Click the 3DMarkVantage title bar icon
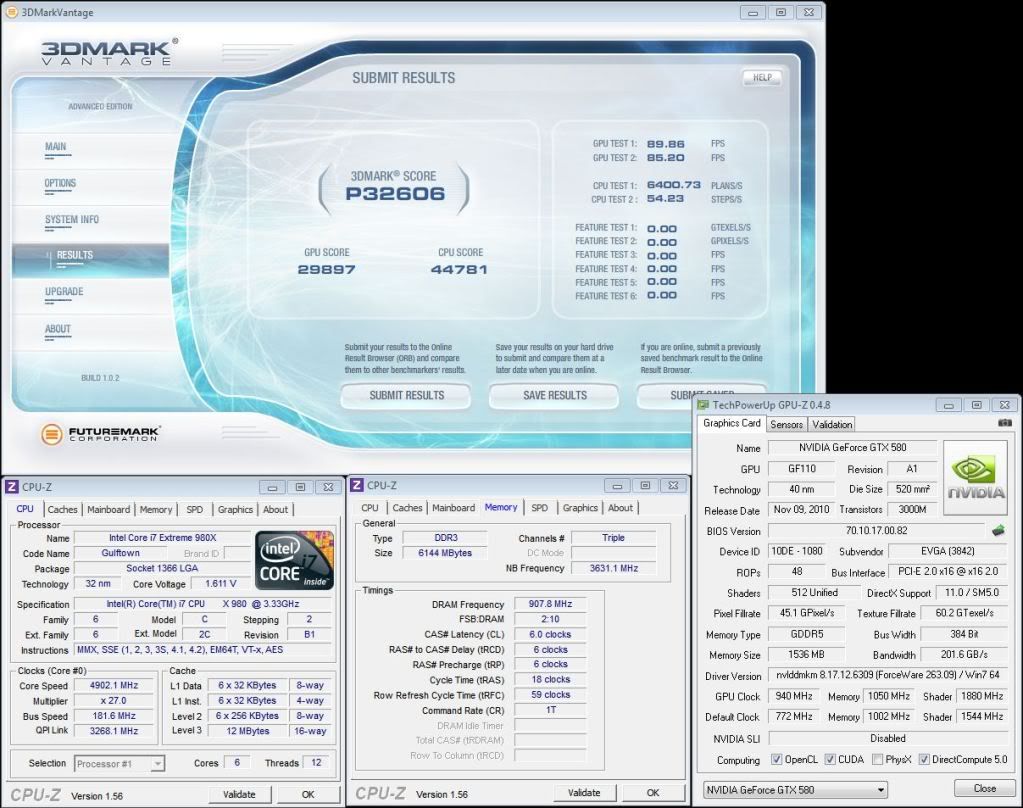The height and width of the screenshot is (808, 1023). pyautogui.click(x=11, y=12)
